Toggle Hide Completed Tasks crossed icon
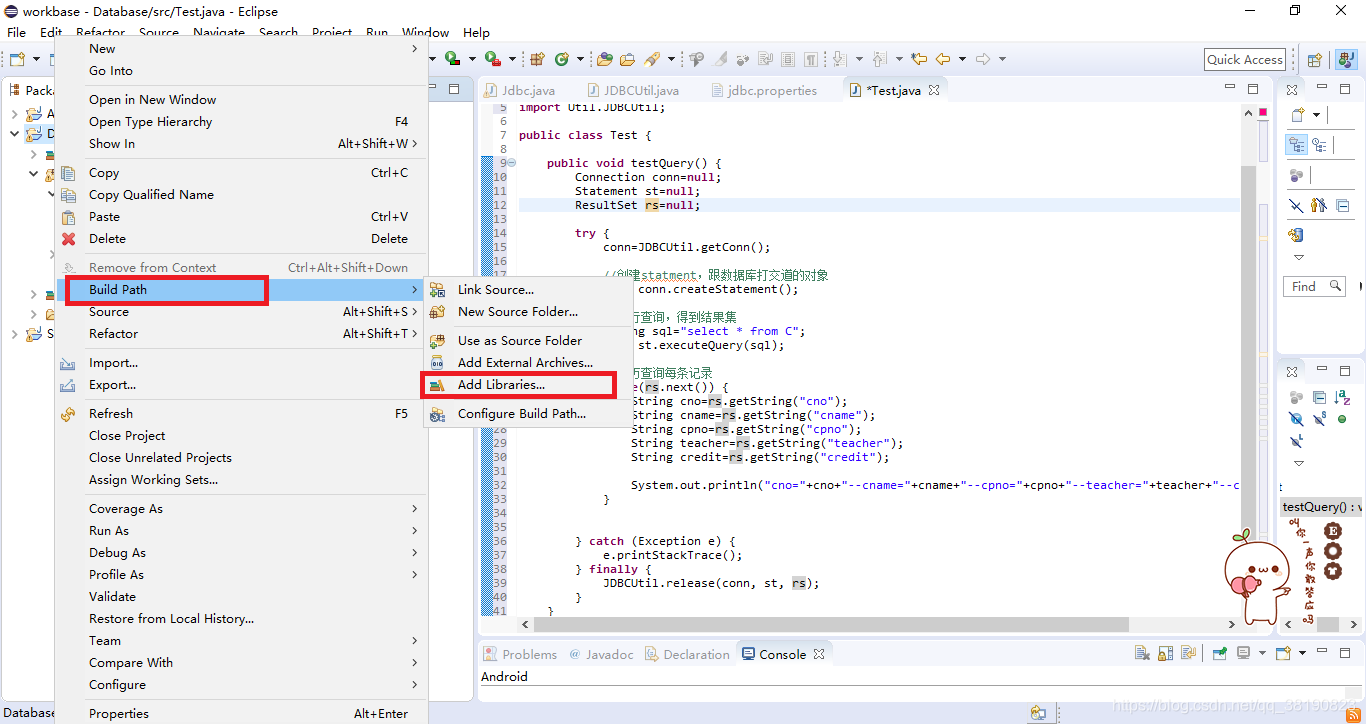The width and height of the screenshot is (1366, 724). pyautogui.click(x=1297, y=205)
